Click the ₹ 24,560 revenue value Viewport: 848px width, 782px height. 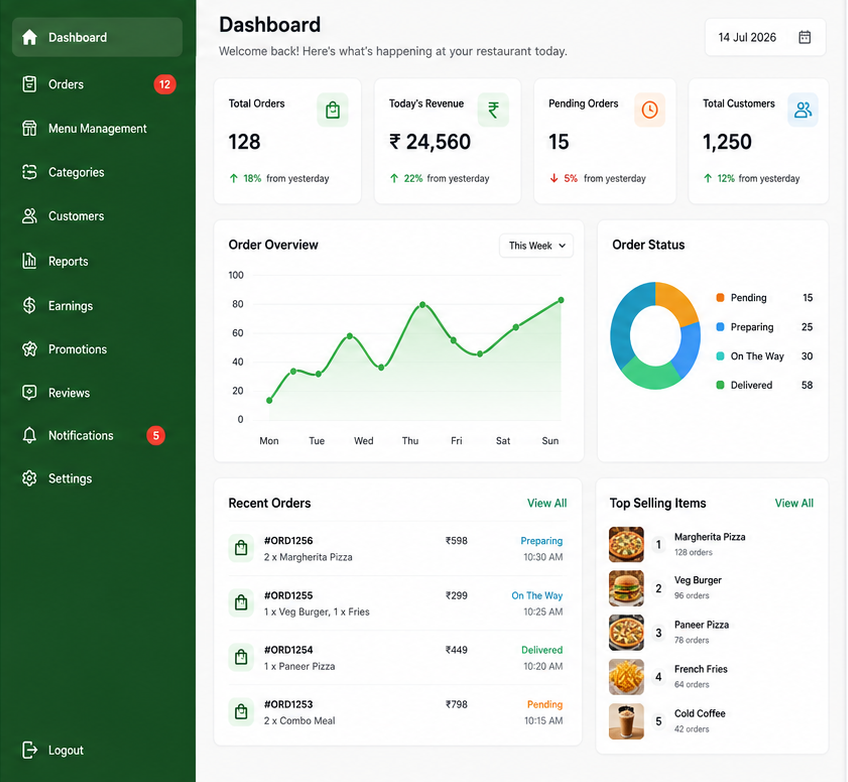pos(430,142)
